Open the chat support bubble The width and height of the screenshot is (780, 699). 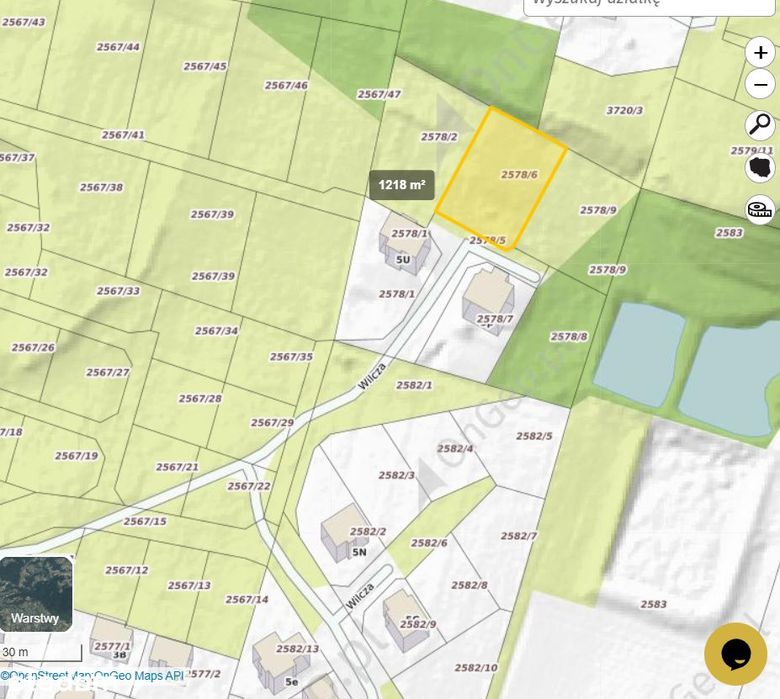[735, 654]
